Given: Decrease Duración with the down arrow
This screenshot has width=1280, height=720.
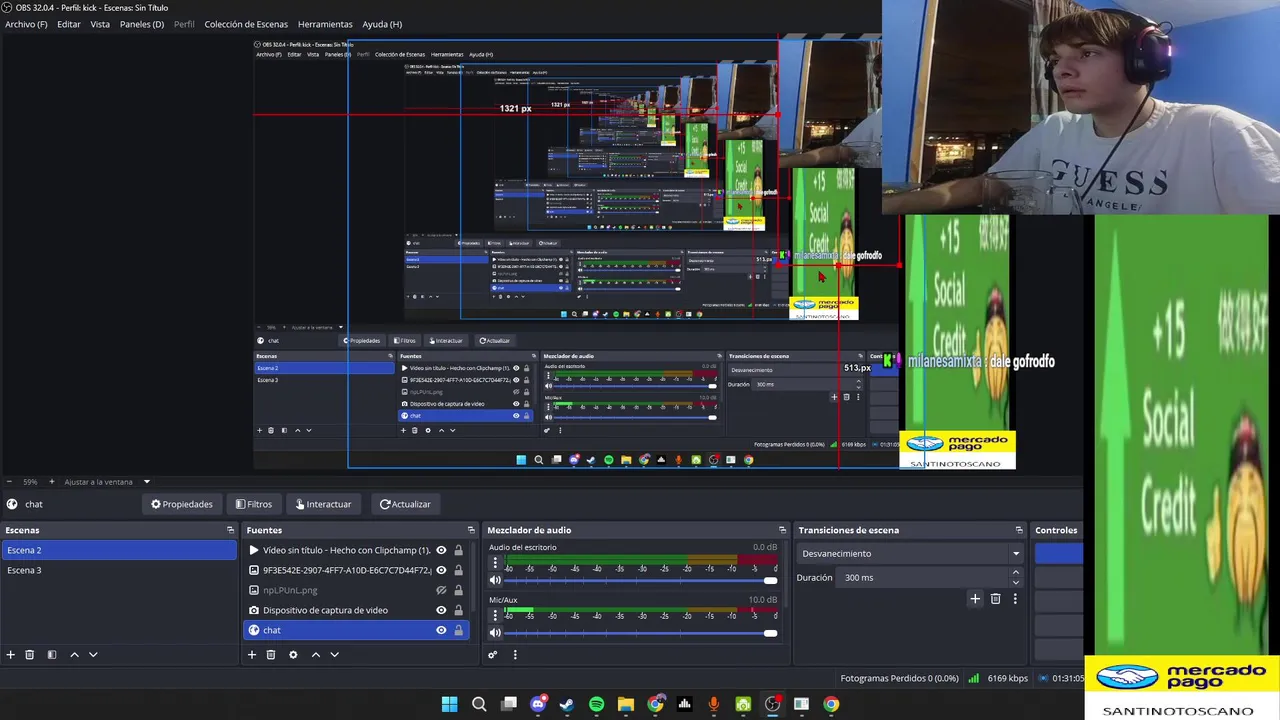Looking at the screenshot, I should point(1016,582).
